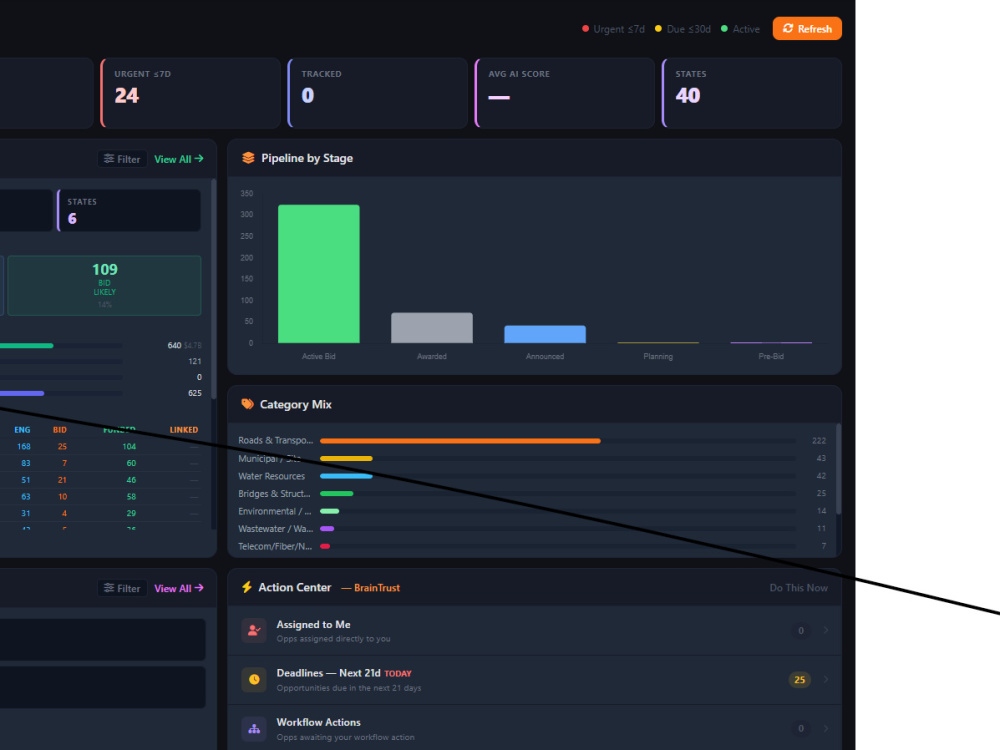Viewport: 1000px width, 750px height.
Task: Click the Active legend item
Action: [x=740, y=29]
